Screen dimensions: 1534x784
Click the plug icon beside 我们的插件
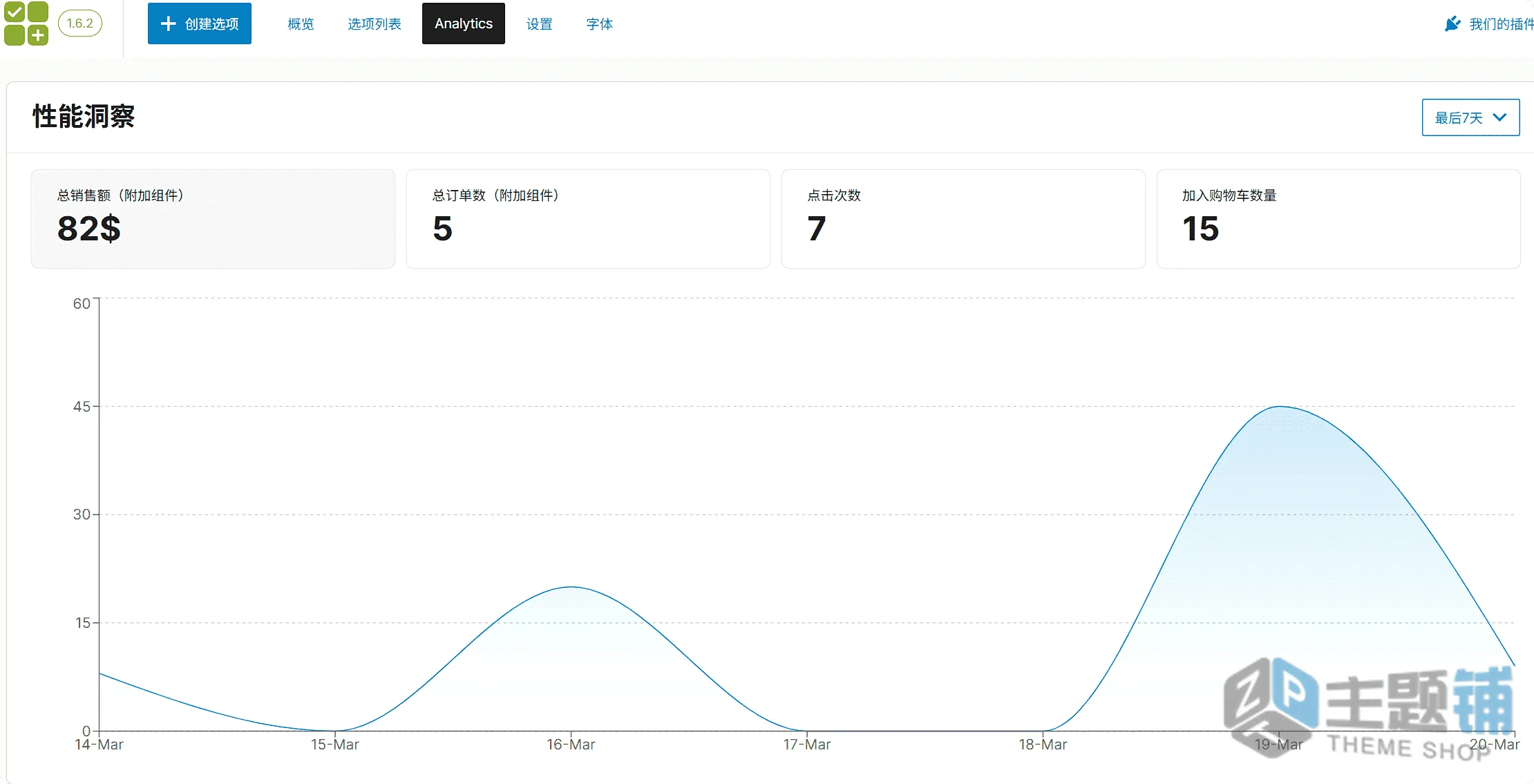pos(1452,24)
